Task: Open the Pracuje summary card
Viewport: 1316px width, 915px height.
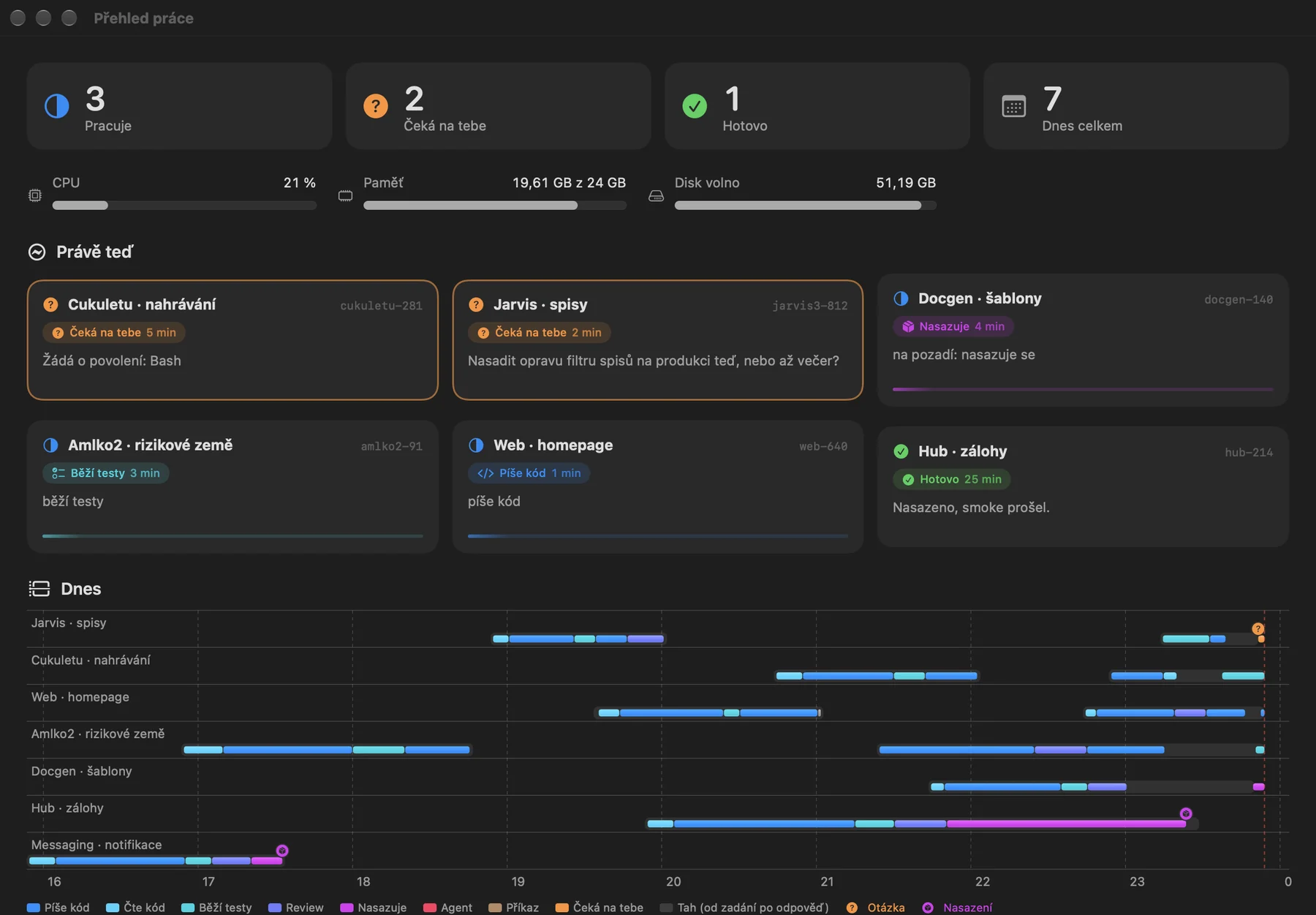Action: point(179,106)
